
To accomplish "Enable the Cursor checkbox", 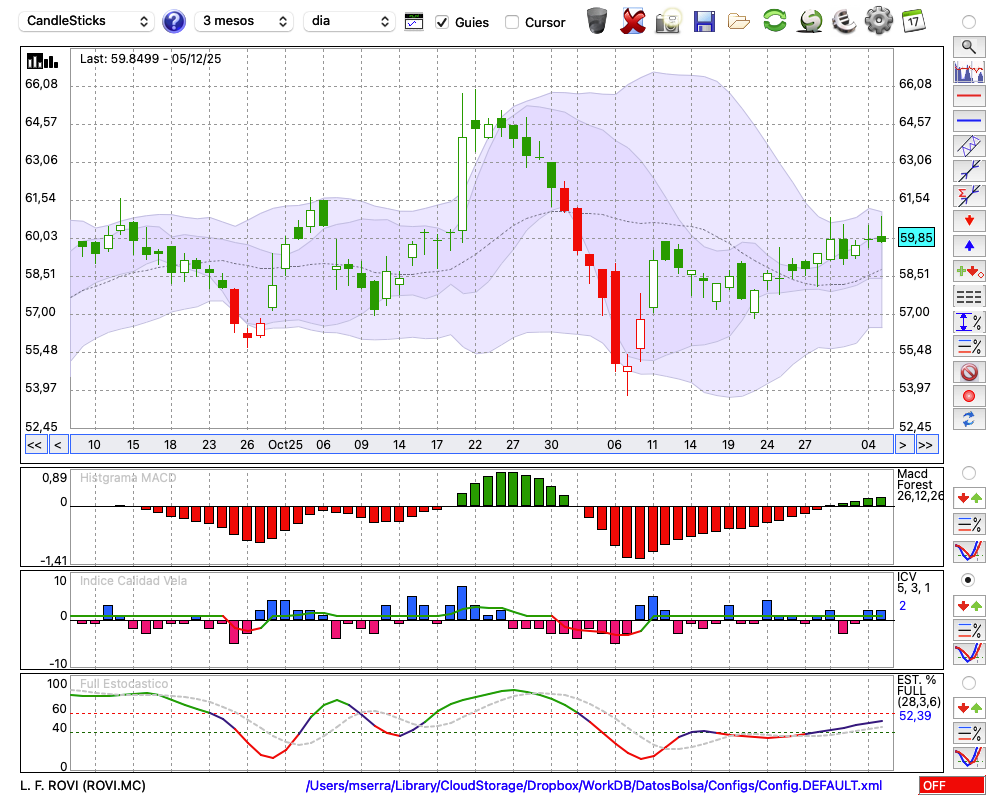I will pos(512,22).
